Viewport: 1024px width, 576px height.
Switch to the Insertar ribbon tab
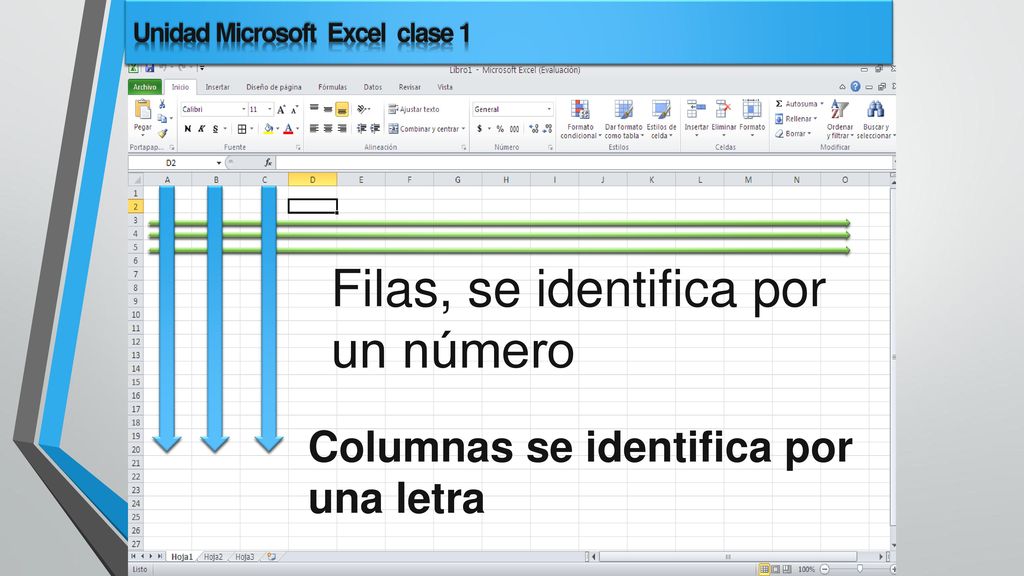pyautogui.click(x=217, y=87)
